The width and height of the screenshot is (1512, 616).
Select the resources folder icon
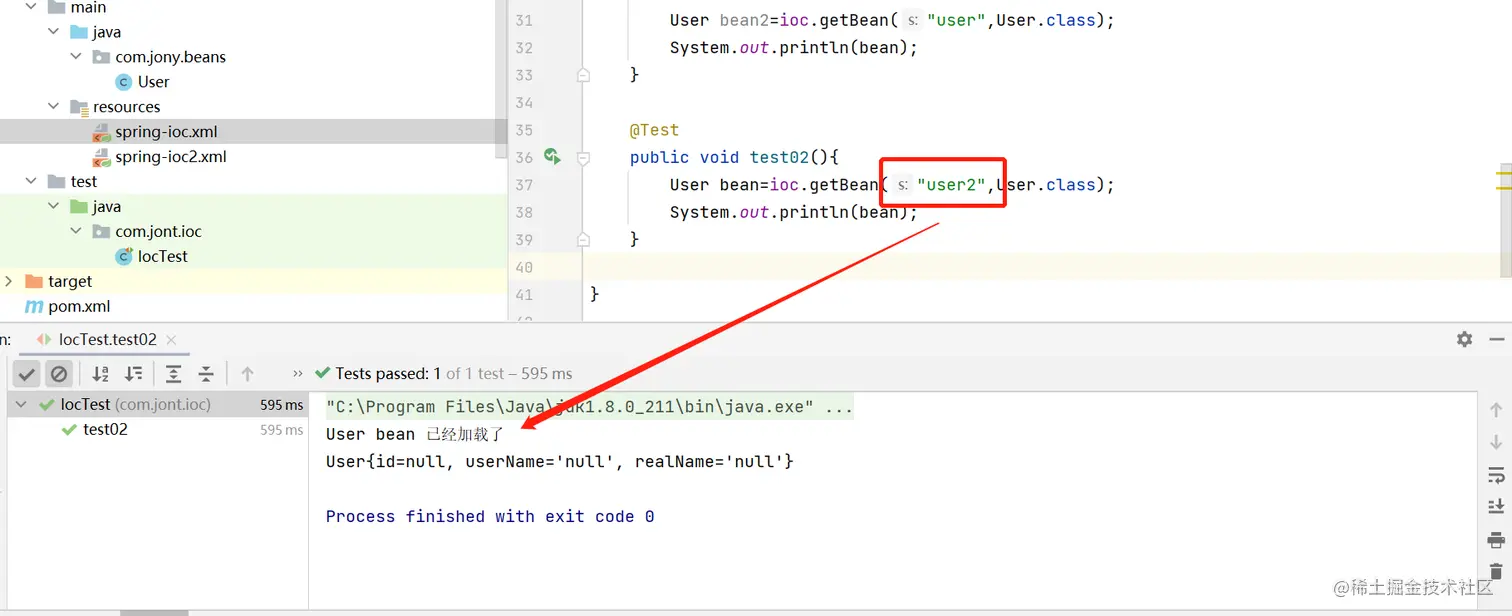click(x=79, y=107)
